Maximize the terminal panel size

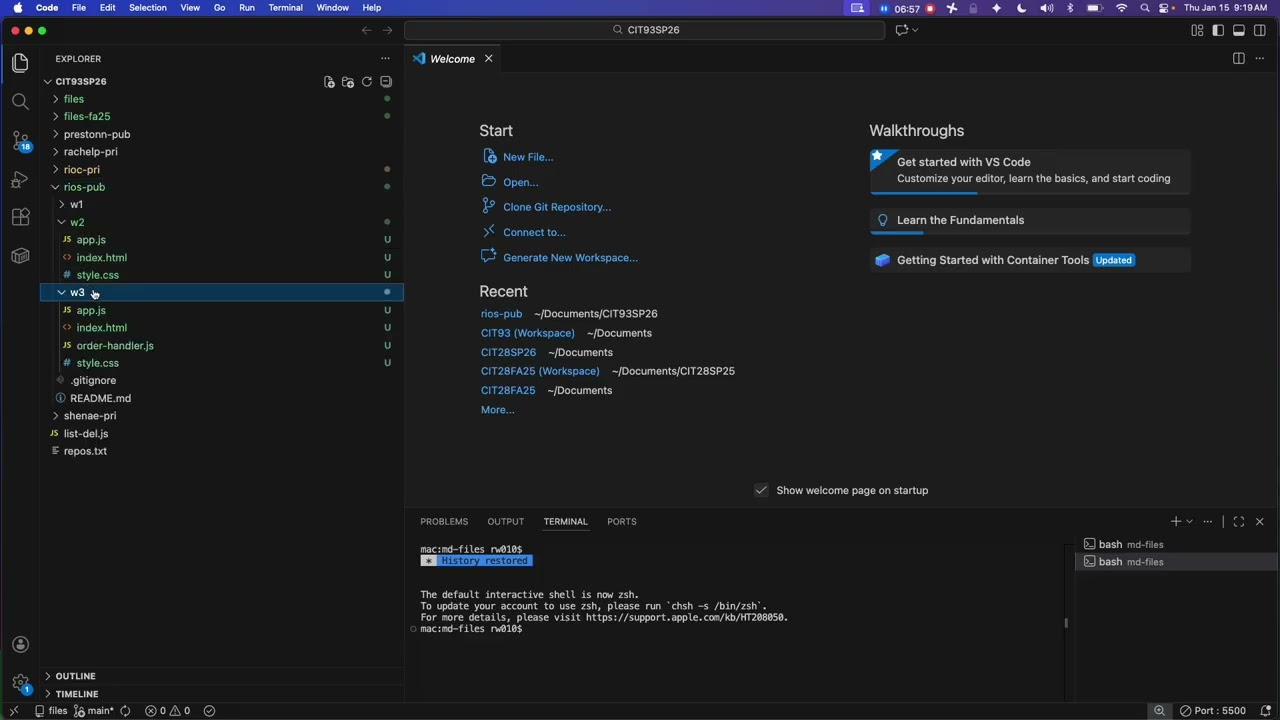pos(1239,522)
